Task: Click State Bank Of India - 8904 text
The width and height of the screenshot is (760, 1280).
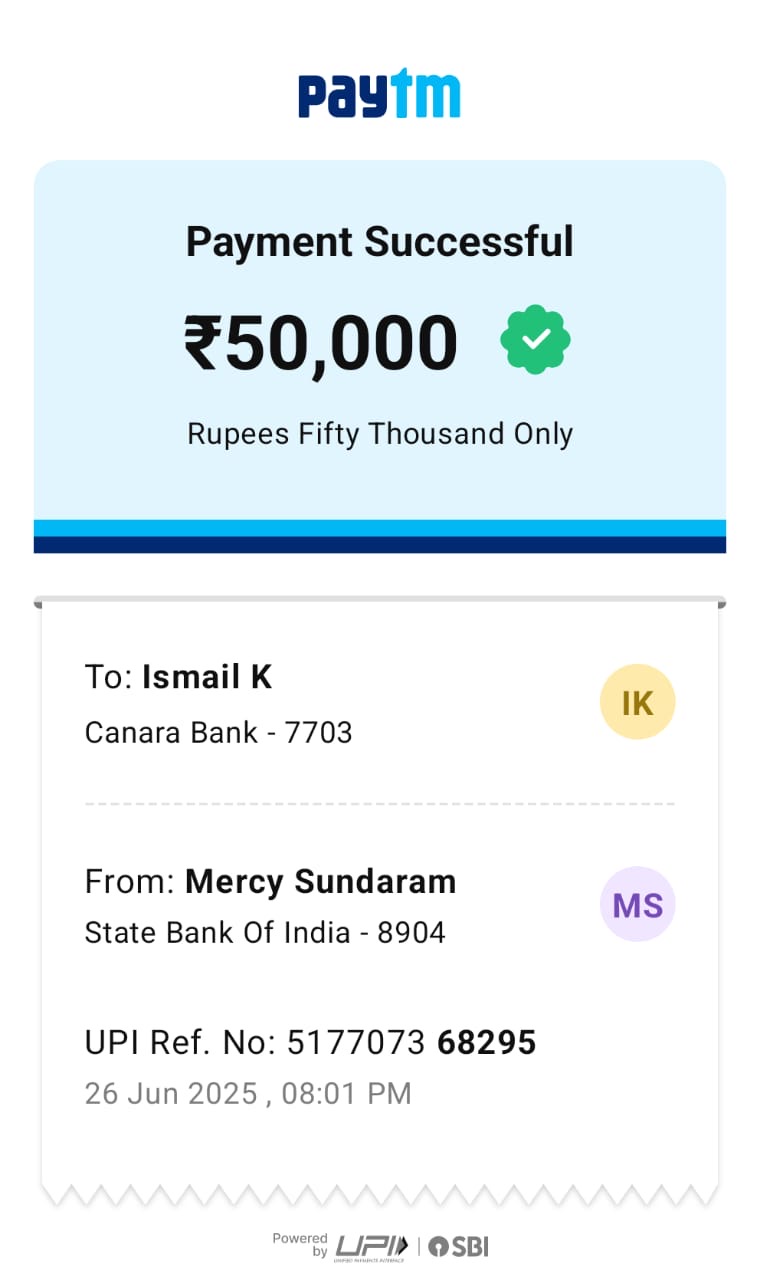Action: (x=265, y=932)
